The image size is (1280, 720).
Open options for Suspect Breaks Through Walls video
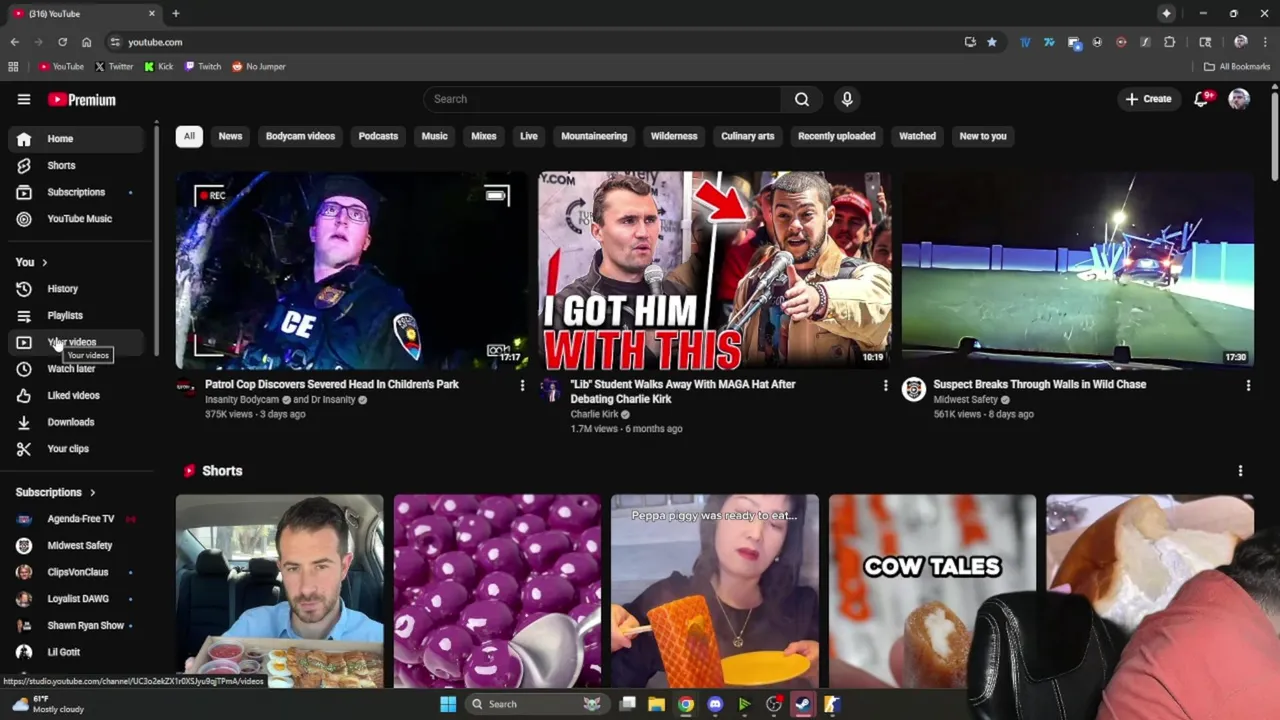(x=1248, y=385)
